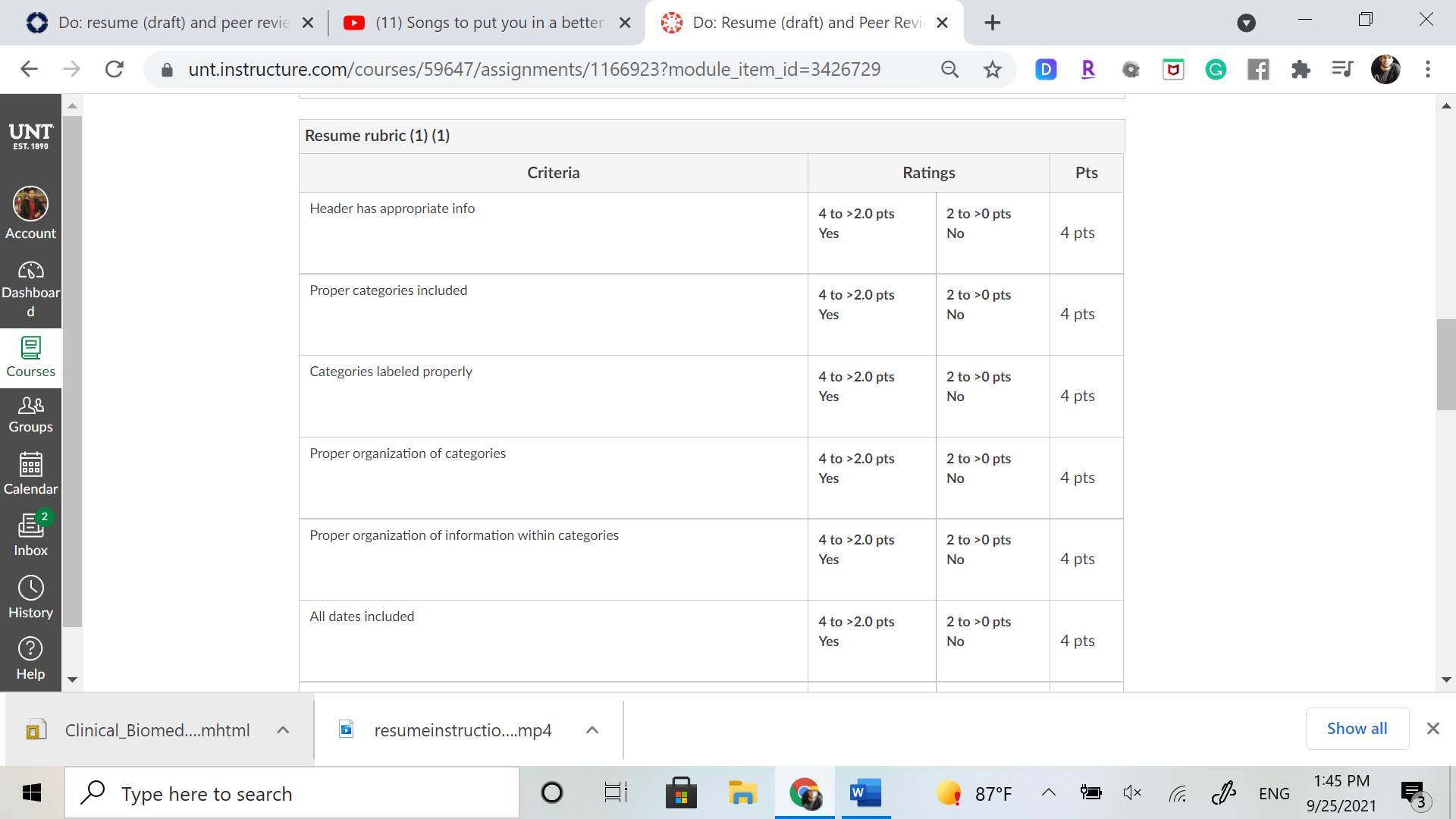Click the site lock icon
The image size is (1456, 819).
point(168,70)
